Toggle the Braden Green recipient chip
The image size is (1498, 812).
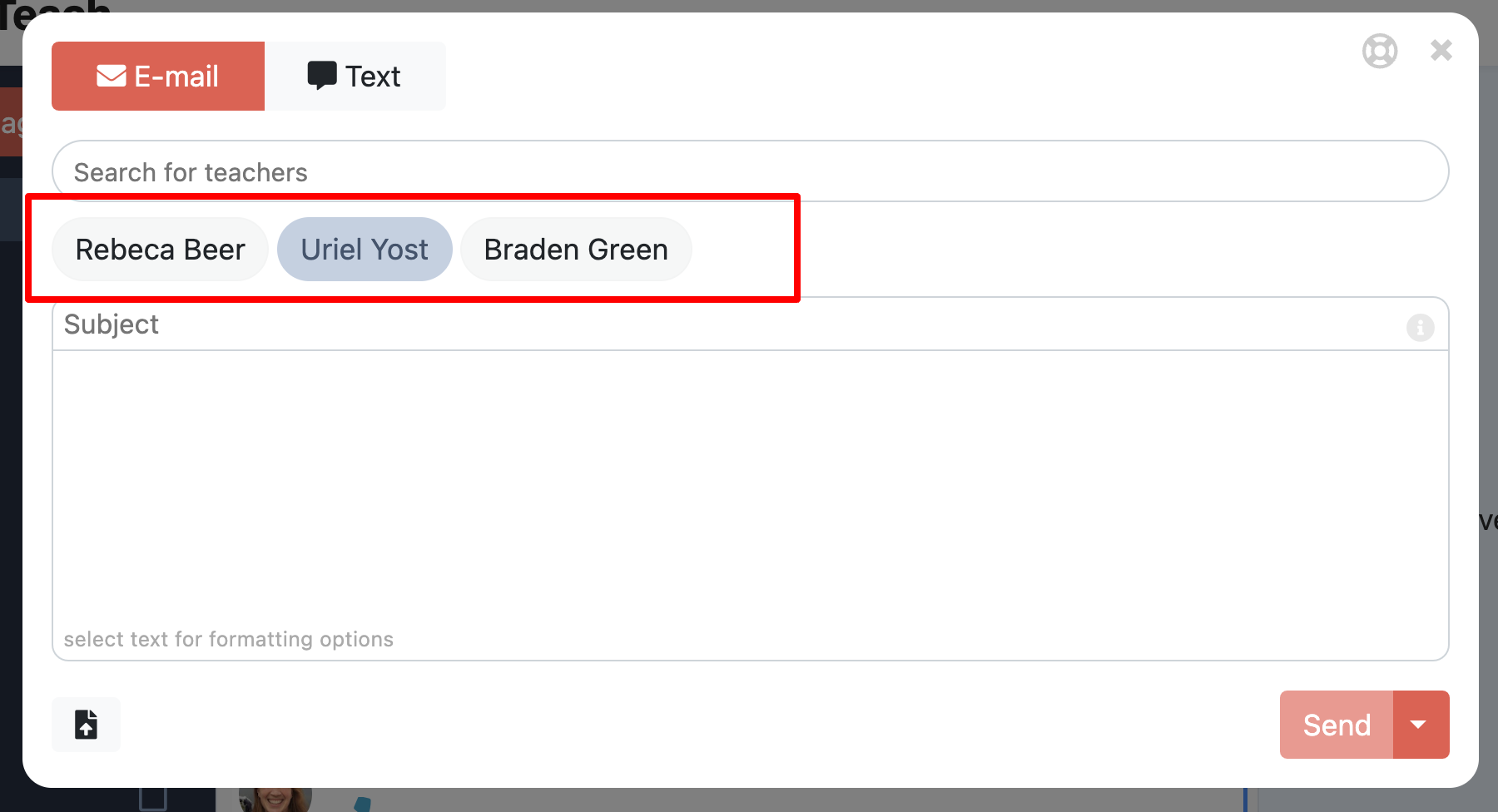pyautogui.click(x=576, y=250)
